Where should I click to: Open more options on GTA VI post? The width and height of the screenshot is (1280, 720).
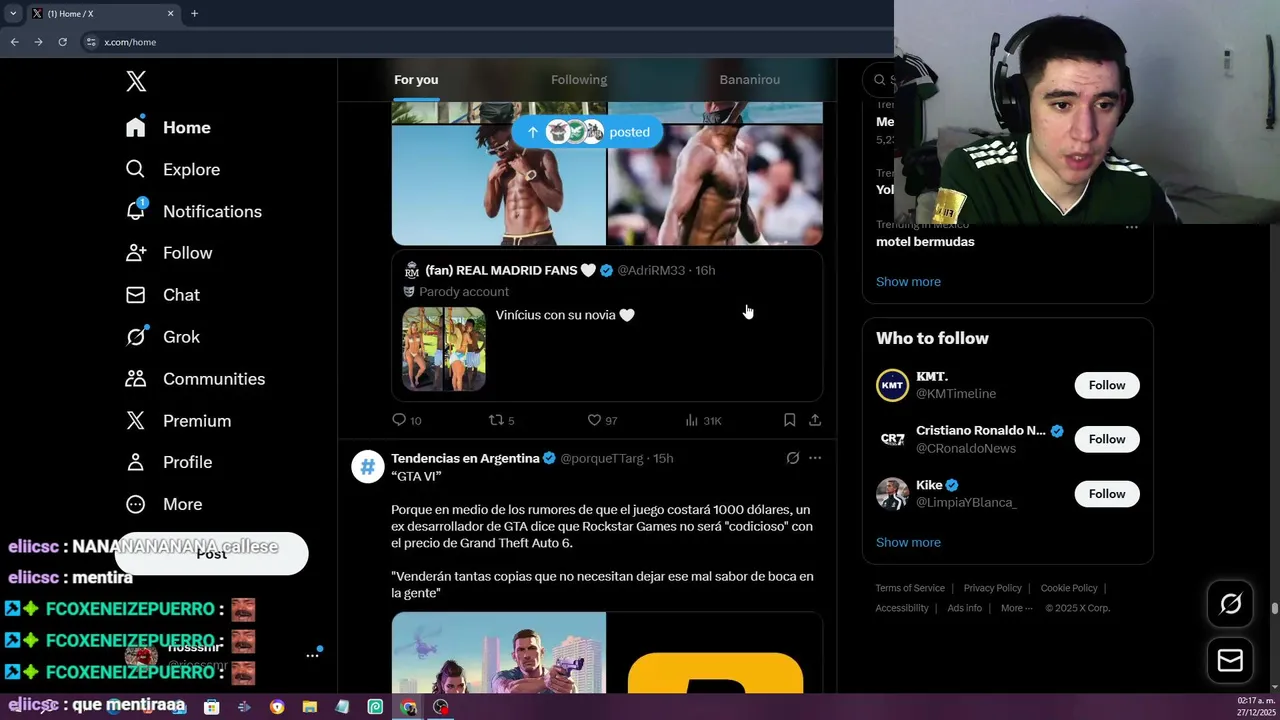coord(815,458)
